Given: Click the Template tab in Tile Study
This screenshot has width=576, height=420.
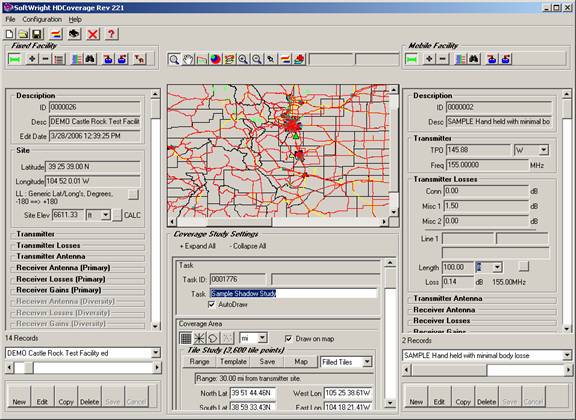Looking at the screenshot, I should [233, 362].
